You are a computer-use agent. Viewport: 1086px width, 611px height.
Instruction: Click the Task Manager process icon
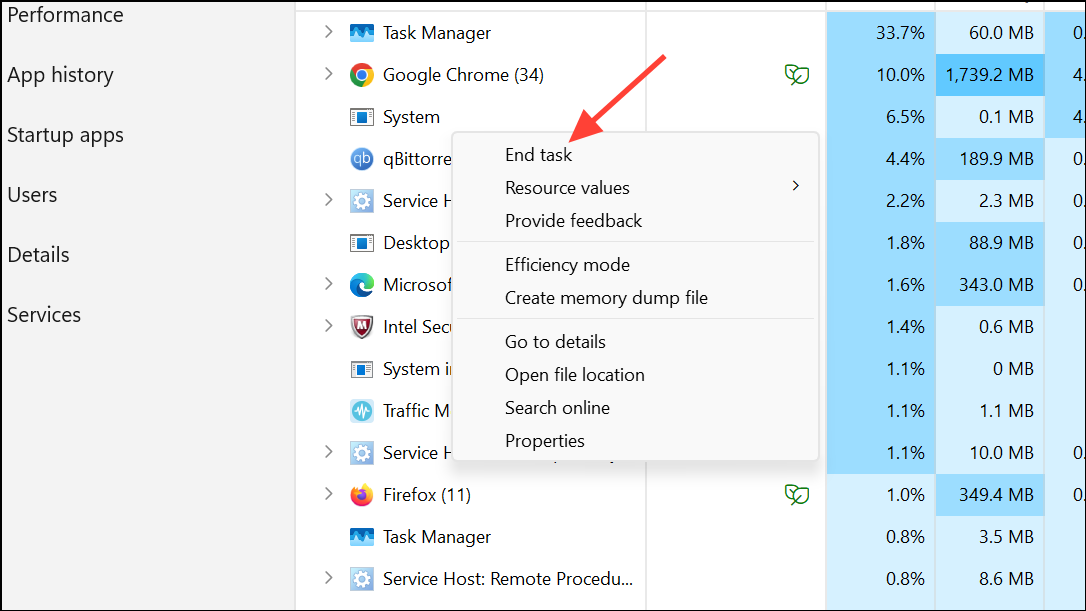[x=361, y=32]
